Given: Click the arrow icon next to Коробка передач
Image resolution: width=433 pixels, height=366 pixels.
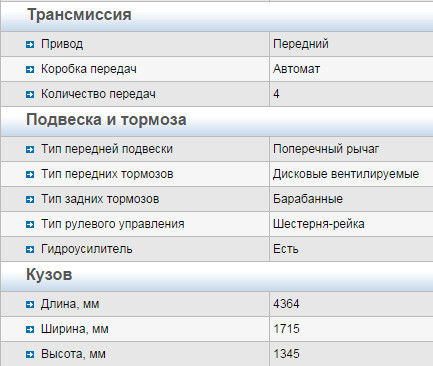Looking at the screenshot, I should pos(30,69).
